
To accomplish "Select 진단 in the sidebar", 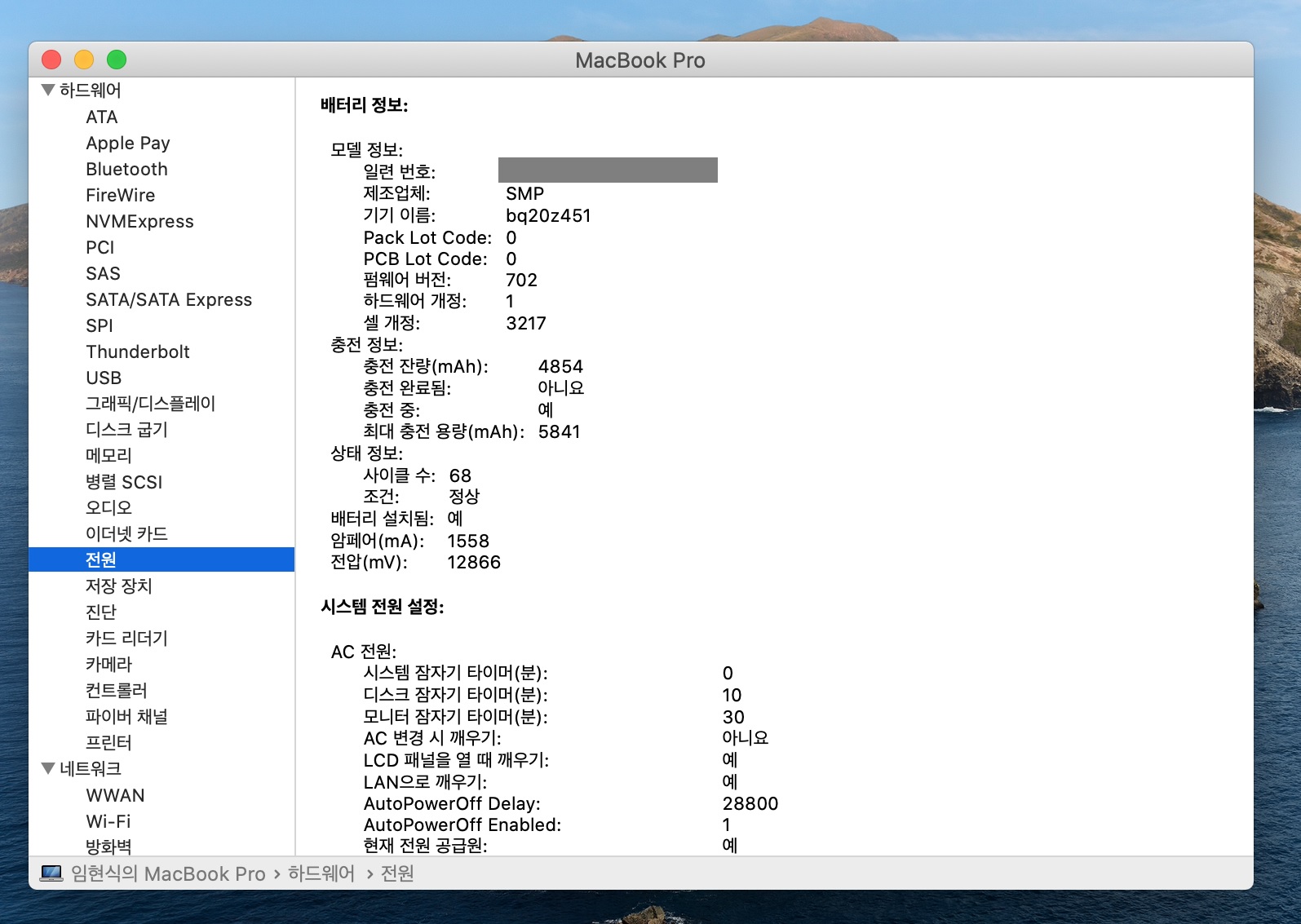I will pyautogui.click(x=101, y=612).
